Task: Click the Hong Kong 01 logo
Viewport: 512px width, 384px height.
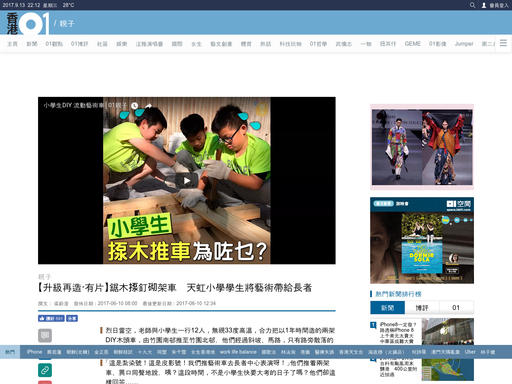Action: coord(28,23)
